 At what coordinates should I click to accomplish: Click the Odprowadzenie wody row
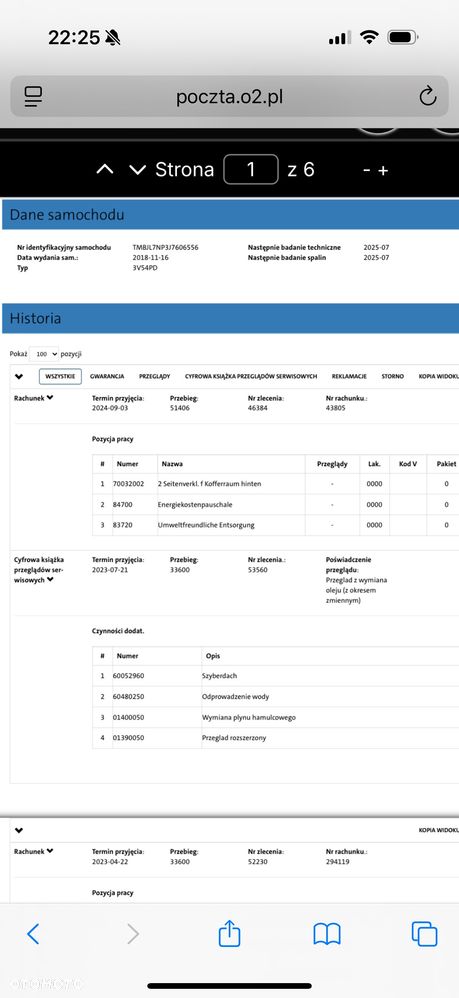coord(277,696)
